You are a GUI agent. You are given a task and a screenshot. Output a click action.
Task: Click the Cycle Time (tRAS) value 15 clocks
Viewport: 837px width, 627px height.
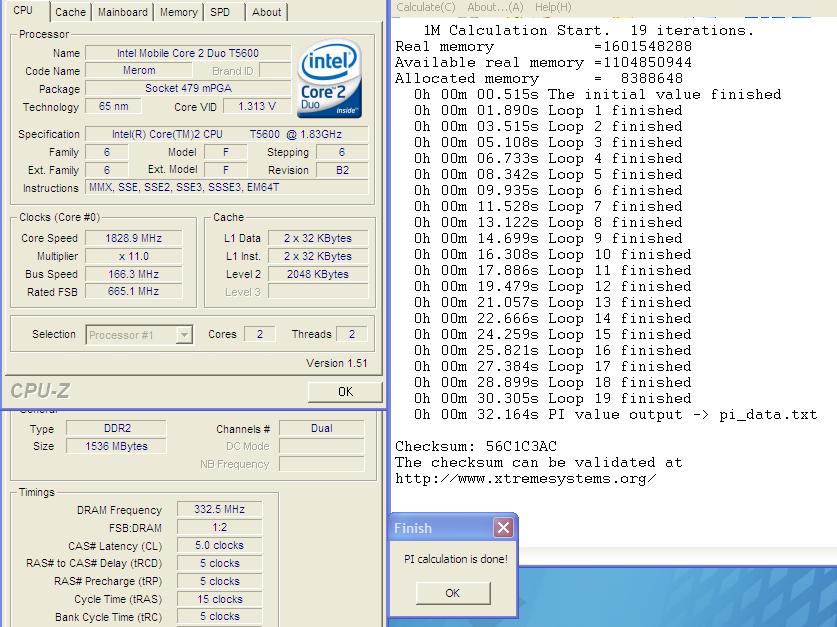pyautogui.click(x=219, y=599)
